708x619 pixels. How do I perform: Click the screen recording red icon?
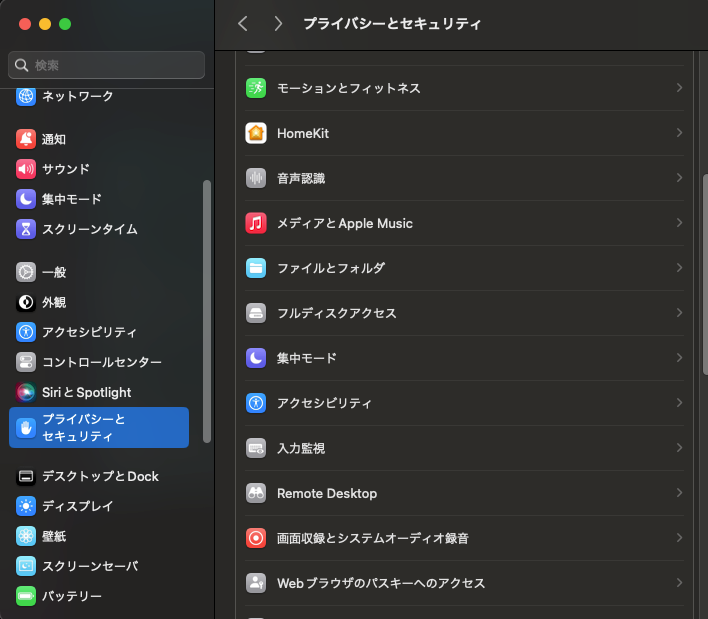pos(256,538)
